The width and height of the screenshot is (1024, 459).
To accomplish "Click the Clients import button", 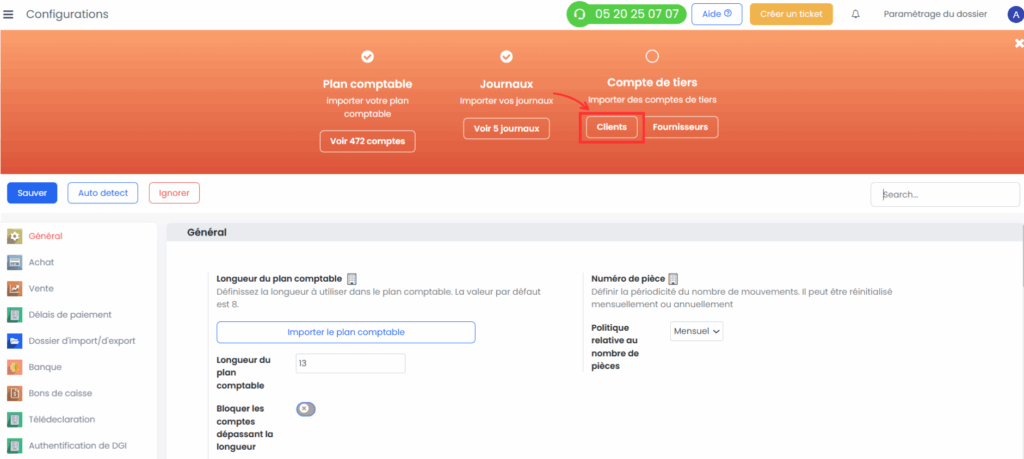I will 611,127.
